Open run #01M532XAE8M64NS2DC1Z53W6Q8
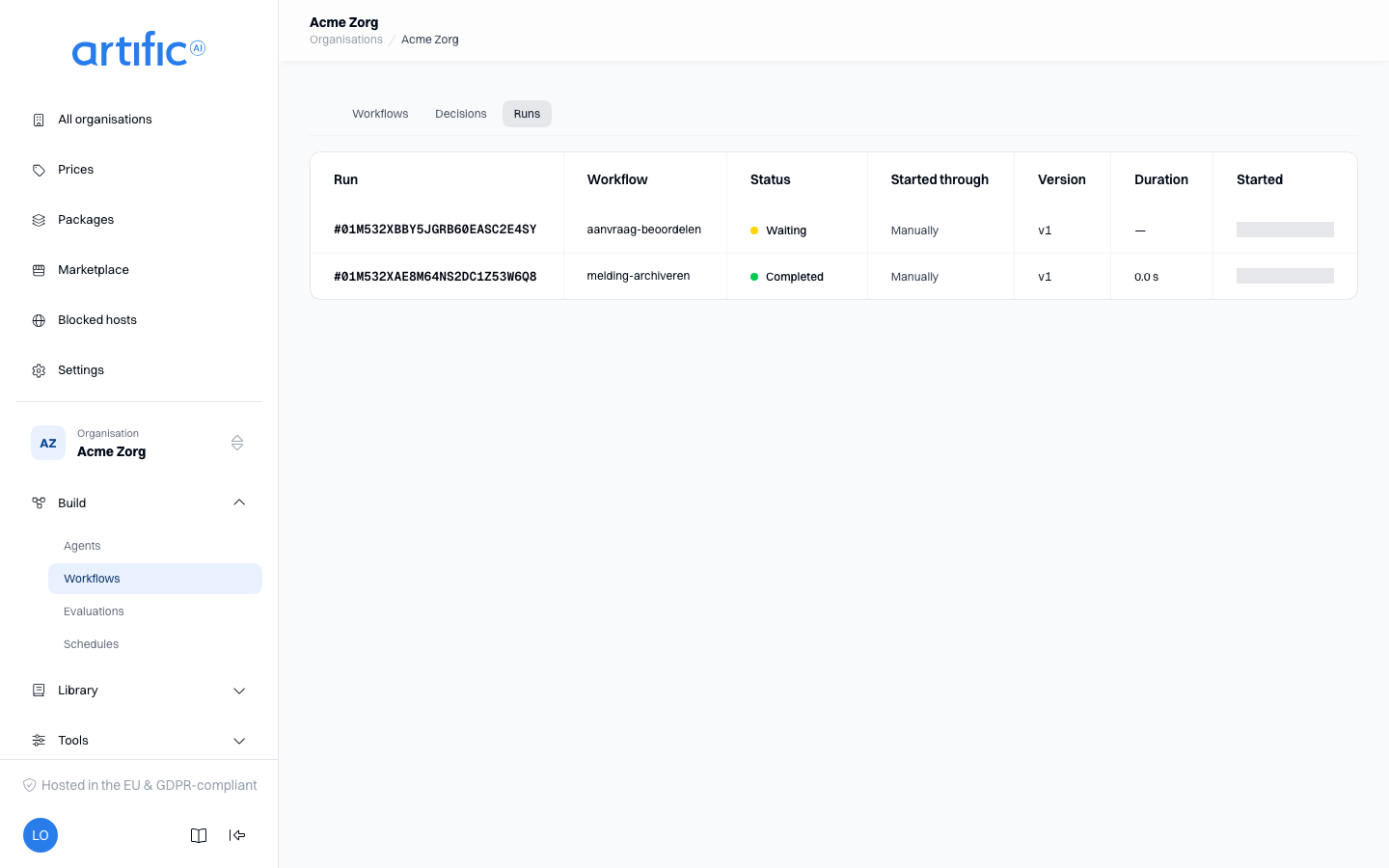Viewport: 1389px width, 868px height. (x=435, y=276)
